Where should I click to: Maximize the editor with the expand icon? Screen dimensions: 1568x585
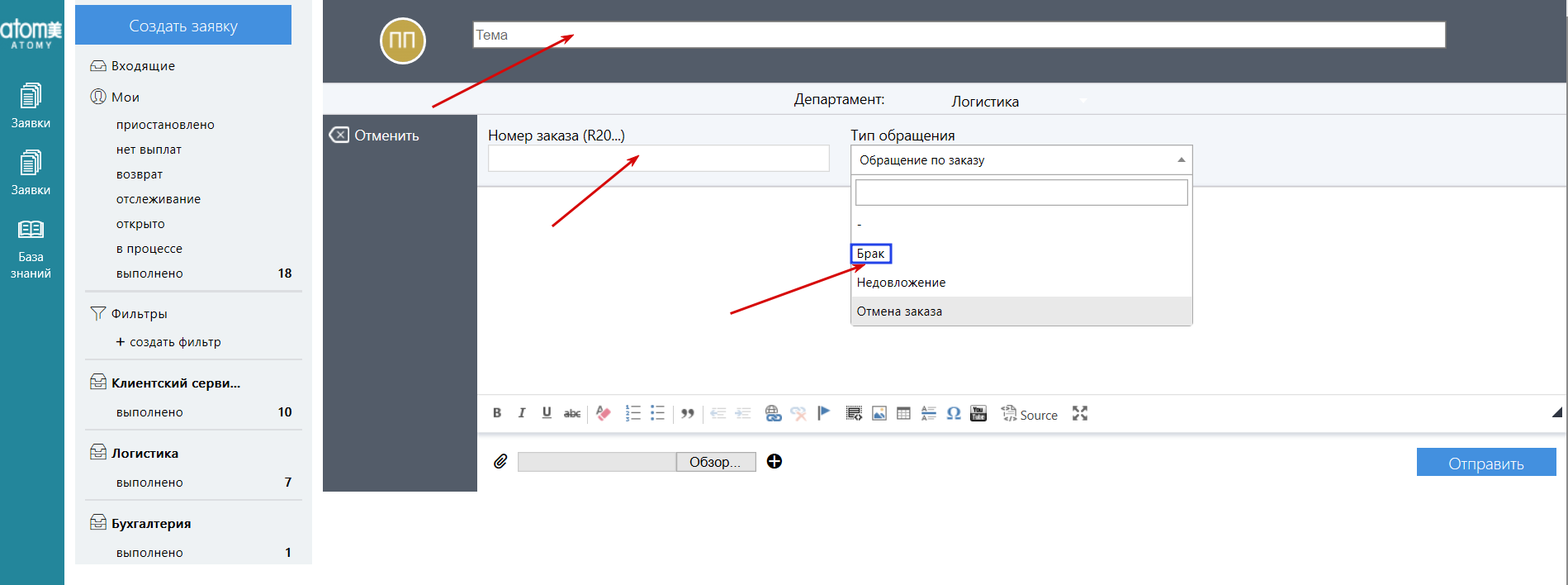[1080, 413]
